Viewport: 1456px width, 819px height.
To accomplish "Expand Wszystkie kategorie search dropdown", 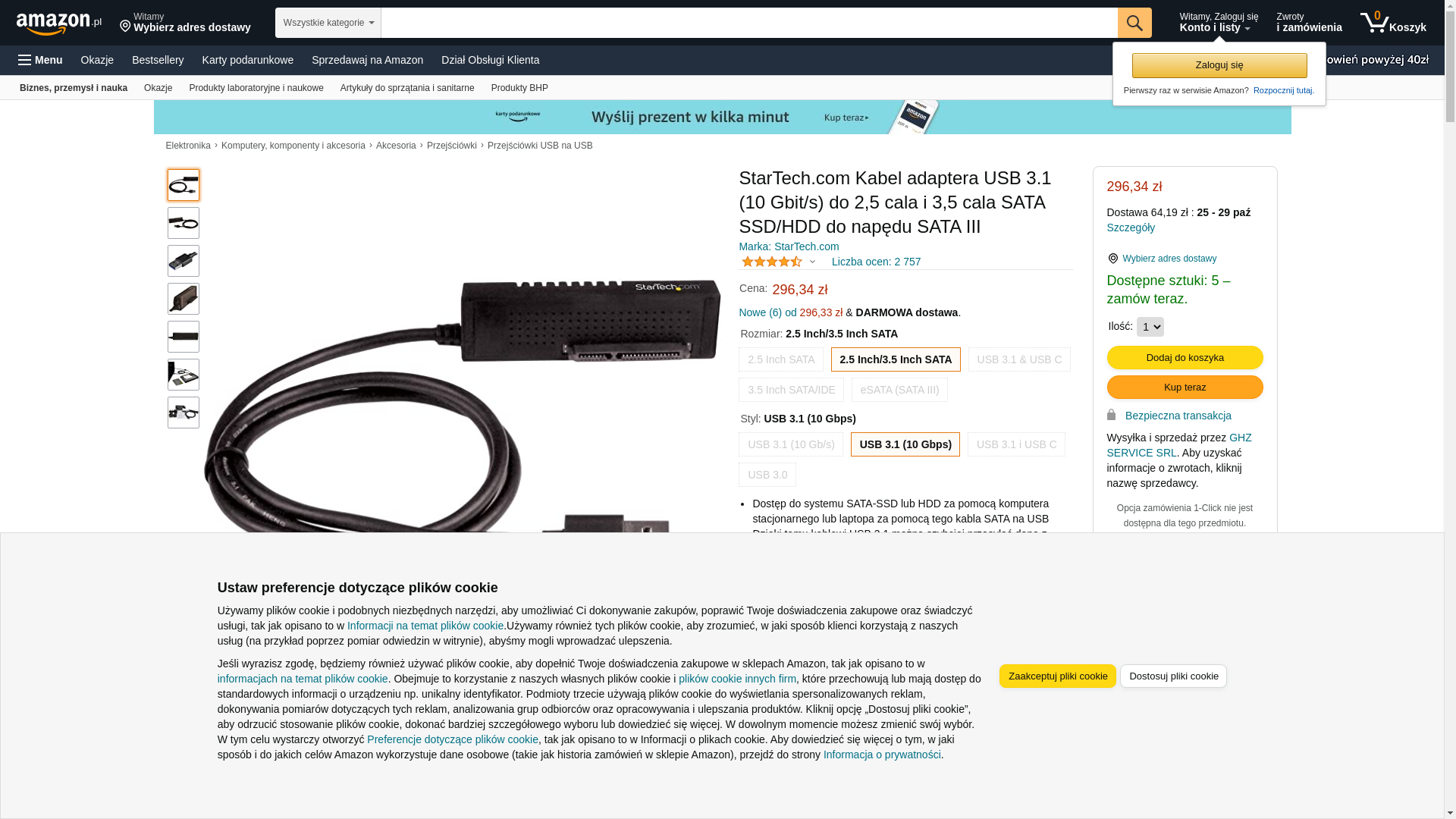I will coord(328,23).
